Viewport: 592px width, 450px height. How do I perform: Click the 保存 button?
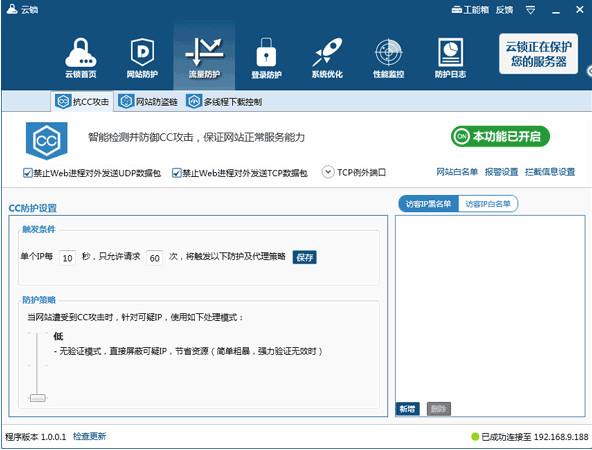point(304,257)
